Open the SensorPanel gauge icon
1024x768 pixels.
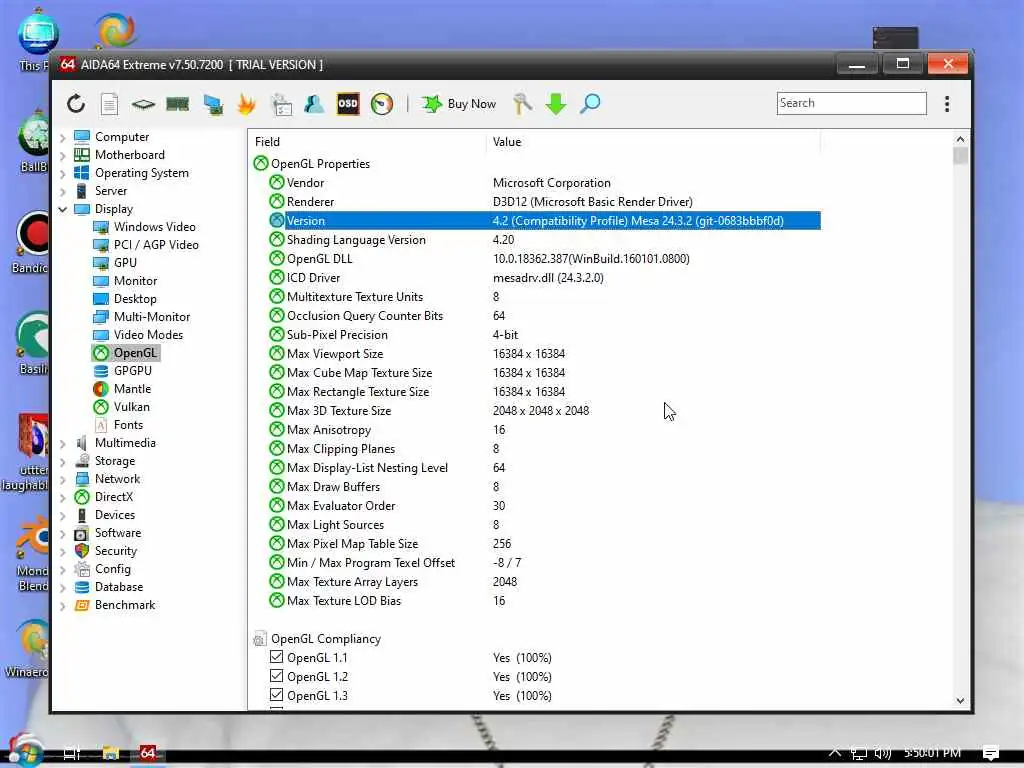coord(381,104)
